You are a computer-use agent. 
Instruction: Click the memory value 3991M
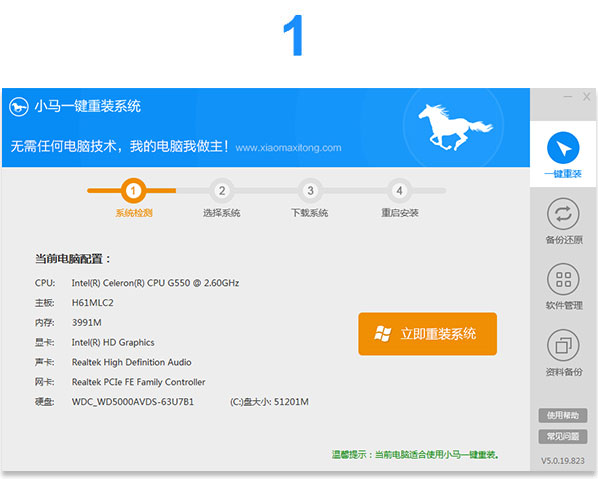[87, 323]
